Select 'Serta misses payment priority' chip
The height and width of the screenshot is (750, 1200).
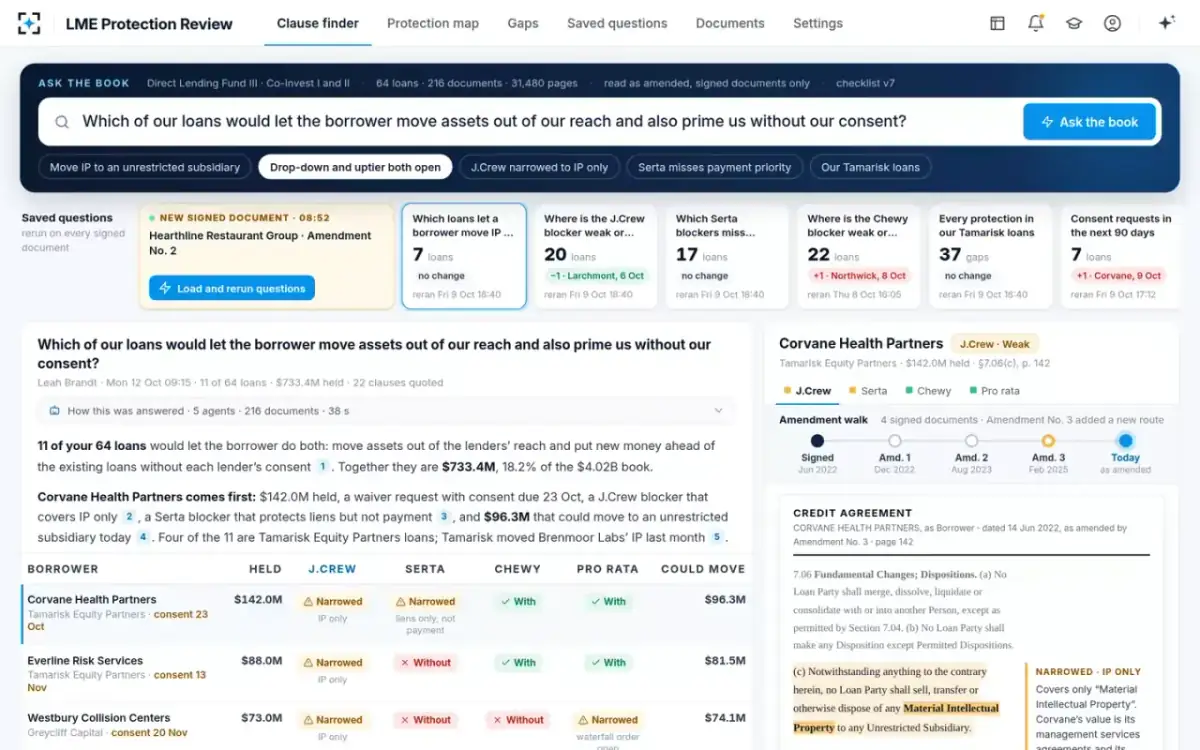click(x=715, y=167)
